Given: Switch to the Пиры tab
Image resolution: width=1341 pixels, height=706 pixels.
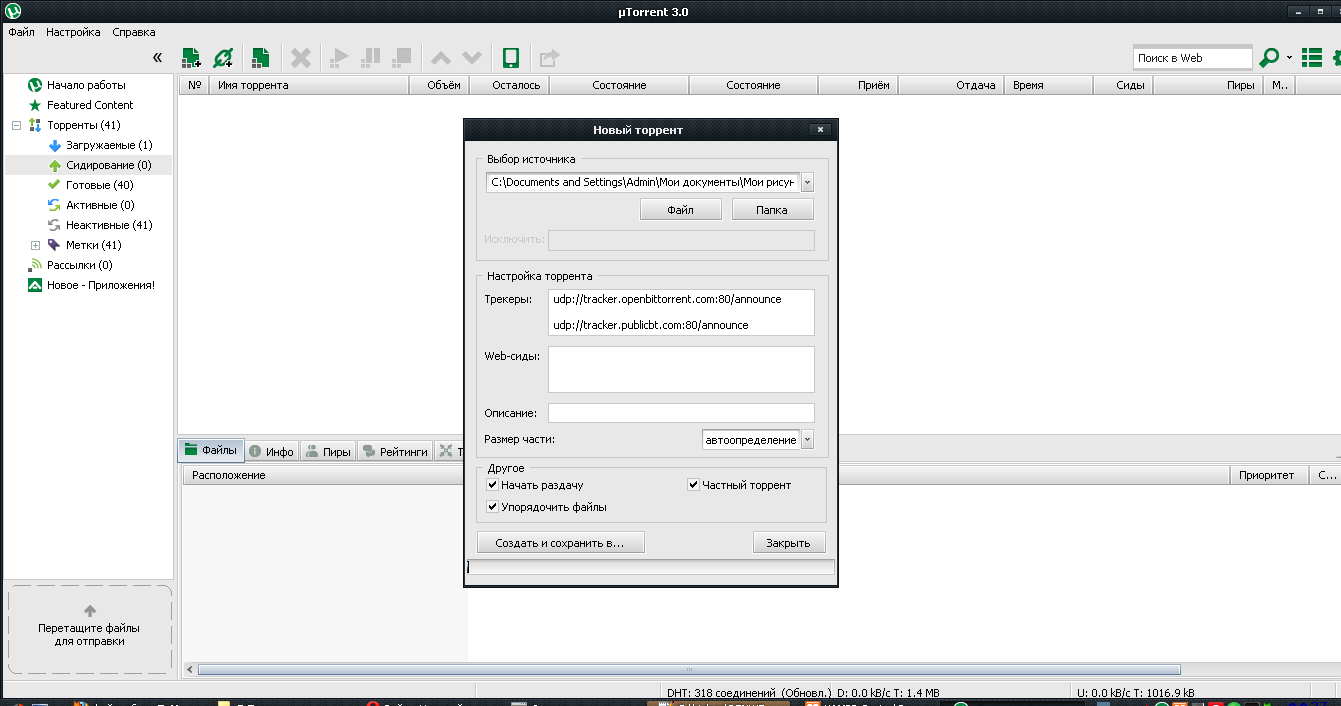Looking at the screenshot, I should (329, 451).
